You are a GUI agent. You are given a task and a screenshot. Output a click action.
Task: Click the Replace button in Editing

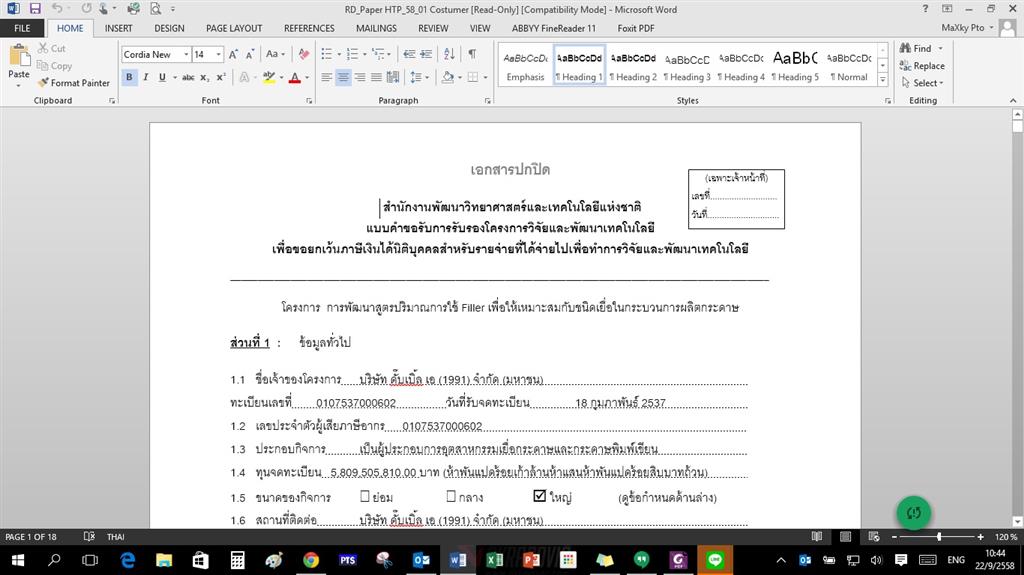(921, 66)
